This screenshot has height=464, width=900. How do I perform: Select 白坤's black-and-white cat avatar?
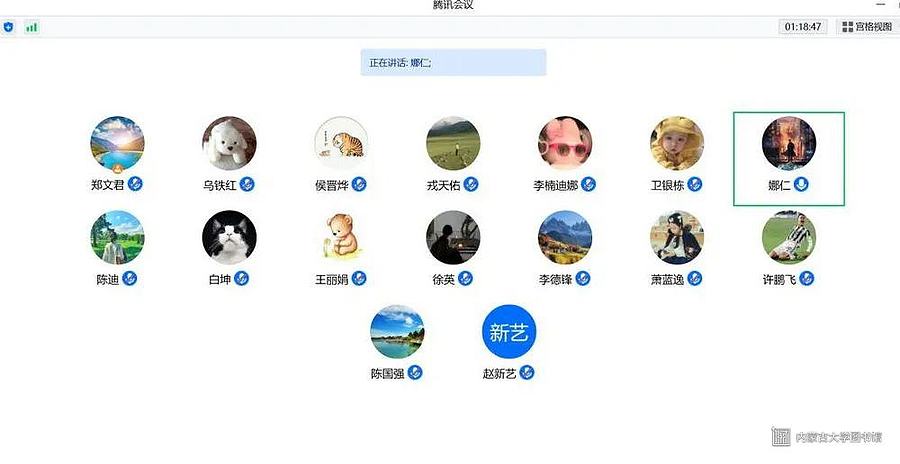(230, 238)
